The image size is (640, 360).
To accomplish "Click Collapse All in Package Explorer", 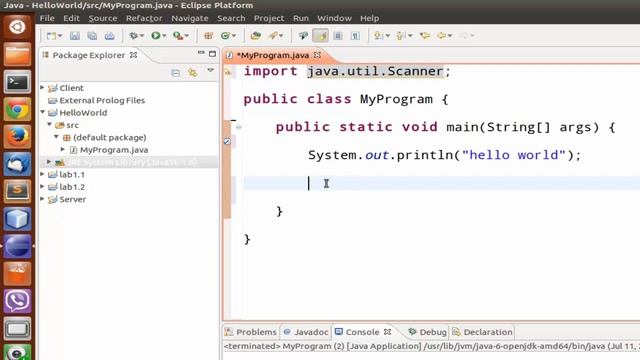I will point(176,73).
